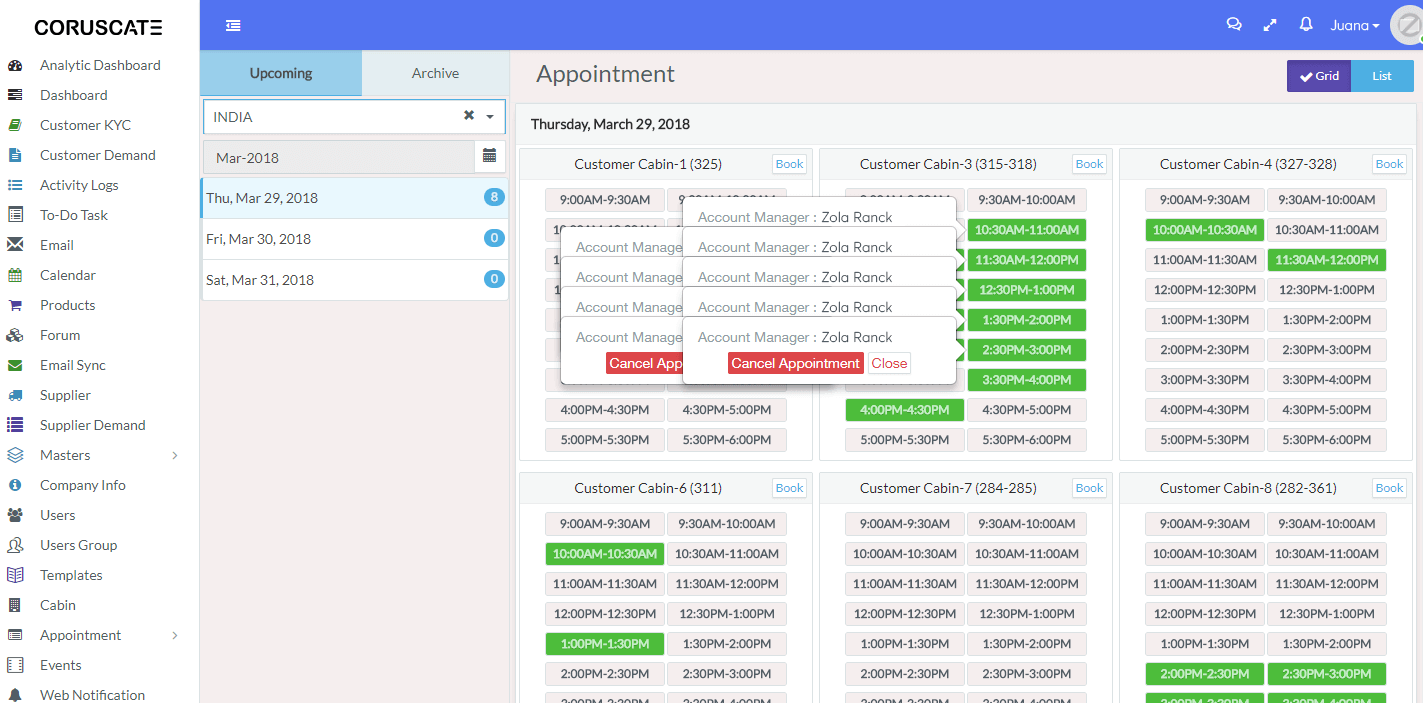Close the appointment popover
Image resolution: width=1423 pixels, height=703 pixels.
[x=889, y=363]
